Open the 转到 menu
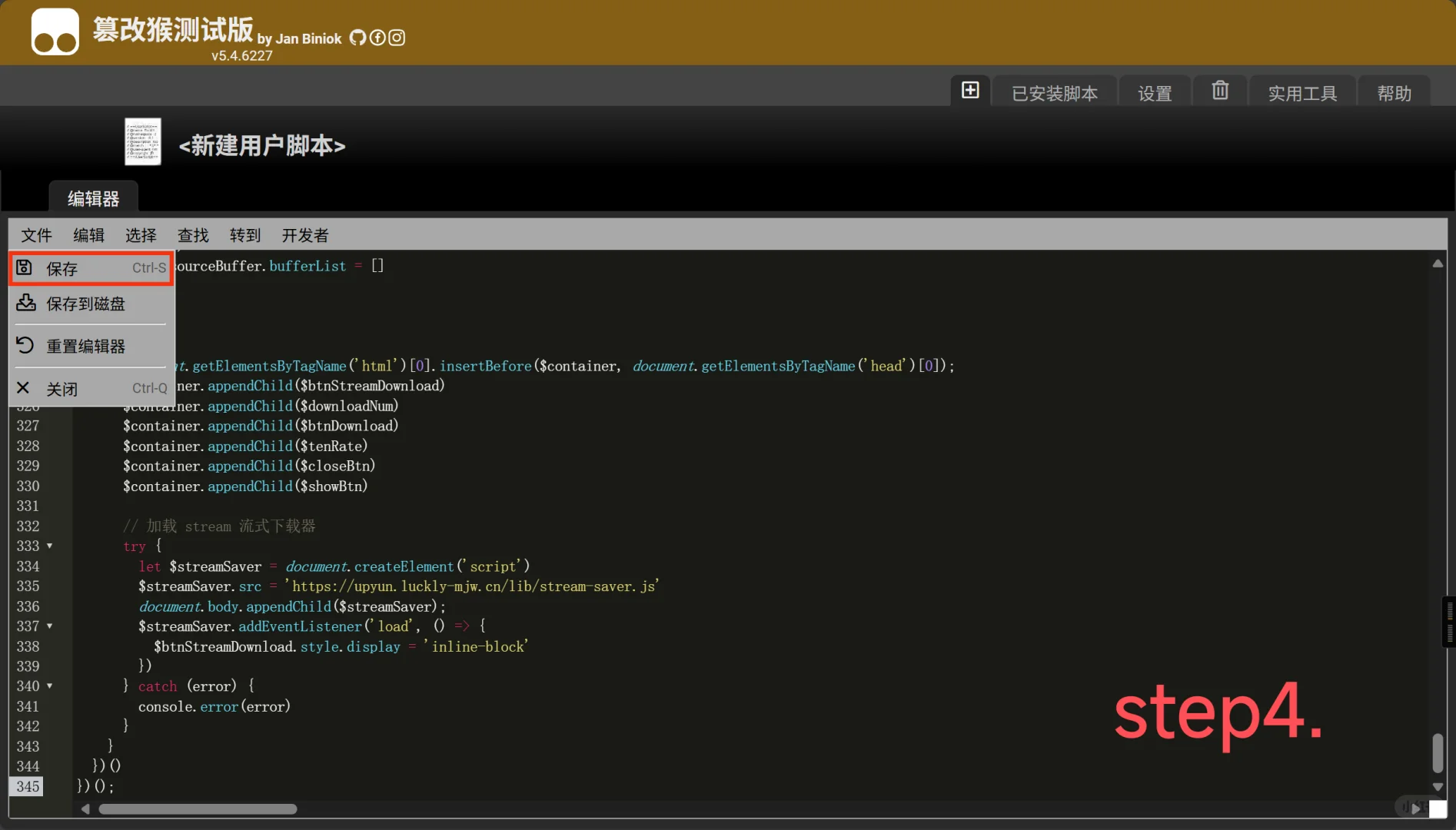 (x=245, y=235)
